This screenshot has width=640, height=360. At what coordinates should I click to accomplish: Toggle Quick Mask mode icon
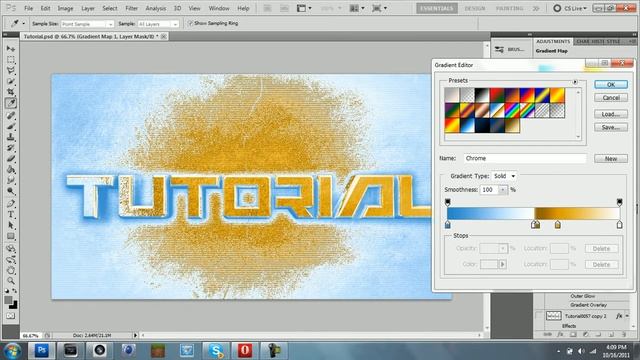[x=11, y=316]
